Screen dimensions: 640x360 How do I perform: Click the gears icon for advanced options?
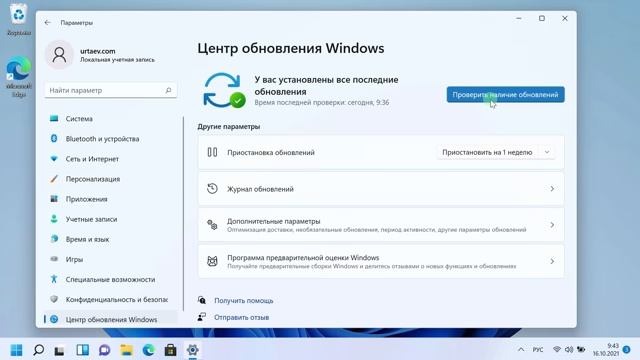coord(212,225)
